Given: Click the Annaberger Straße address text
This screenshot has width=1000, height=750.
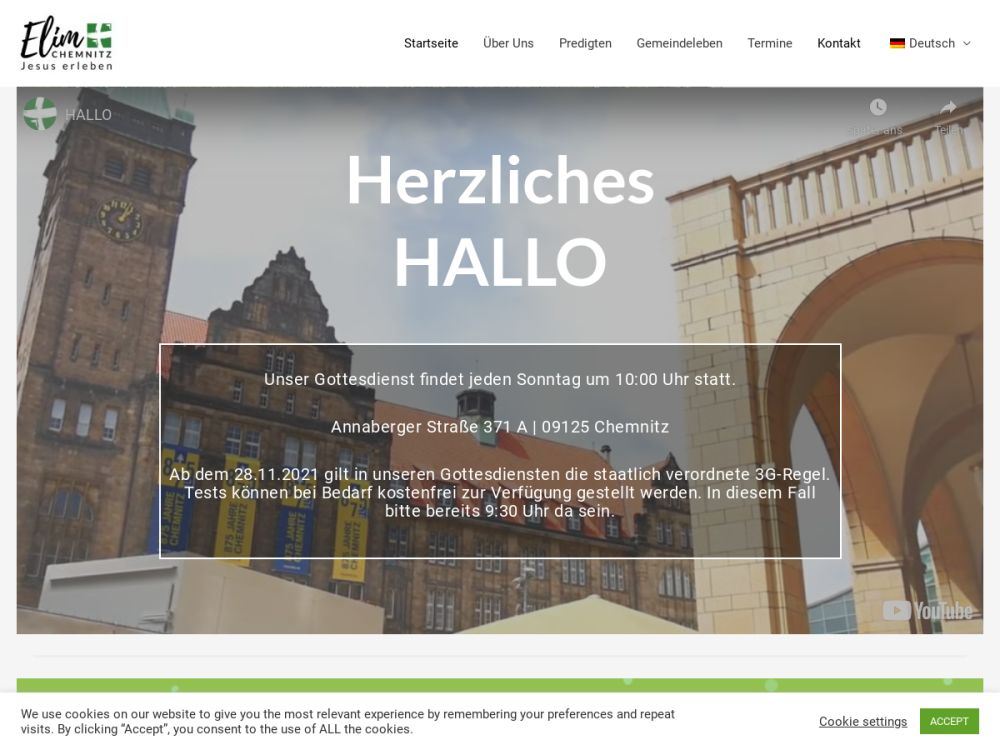Looking at the screenshot, I should (x=500, y=427).
